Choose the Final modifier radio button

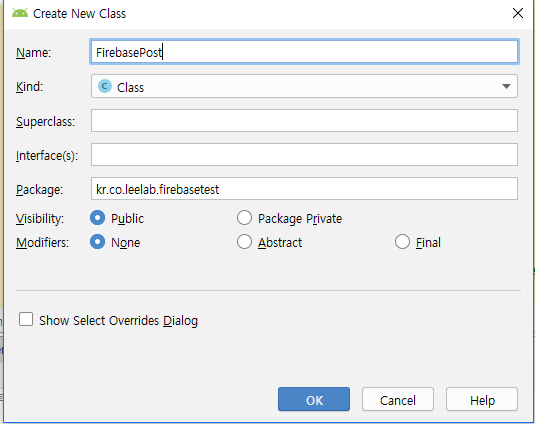[402, 242]
